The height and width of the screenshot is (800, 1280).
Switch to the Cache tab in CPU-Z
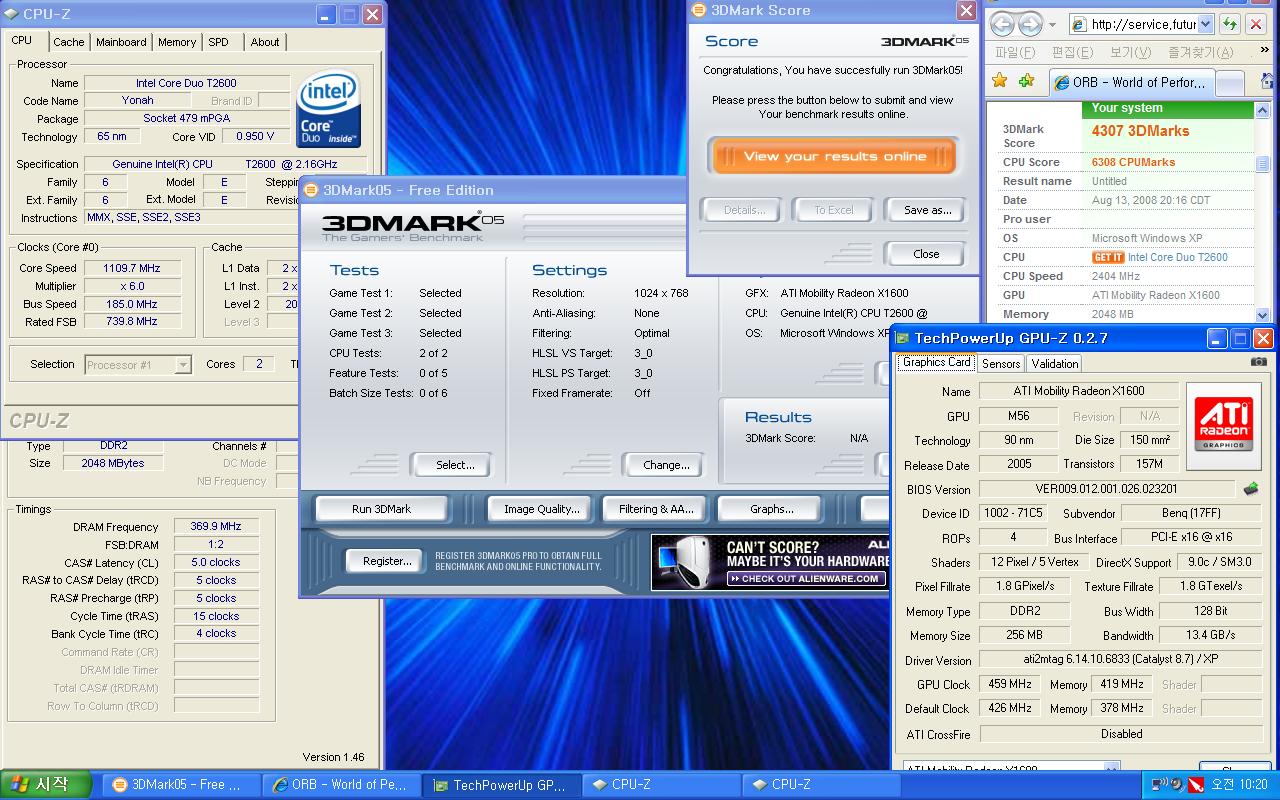point(69,42)
